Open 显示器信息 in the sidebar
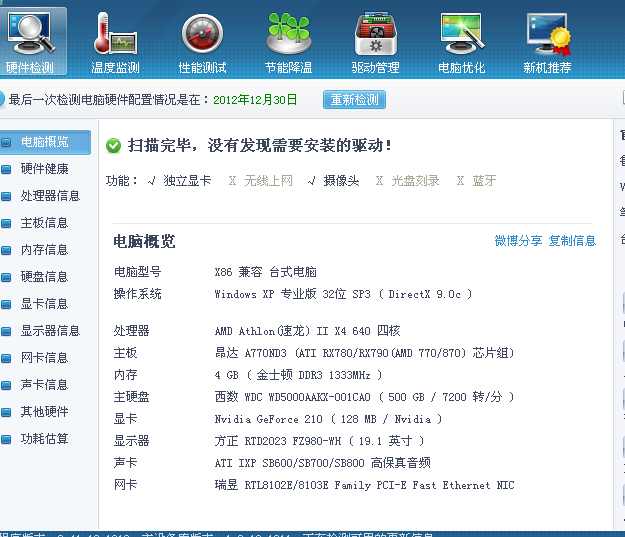The width and height of the screenshot is (625, 537). [x=50, y=331]
